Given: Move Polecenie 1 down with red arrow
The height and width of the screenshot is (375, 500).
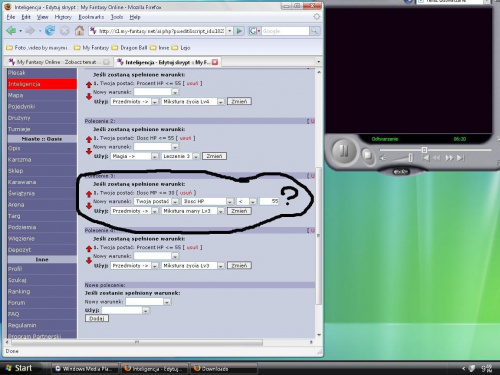Looking at the screenshot, I should point(89,97).
